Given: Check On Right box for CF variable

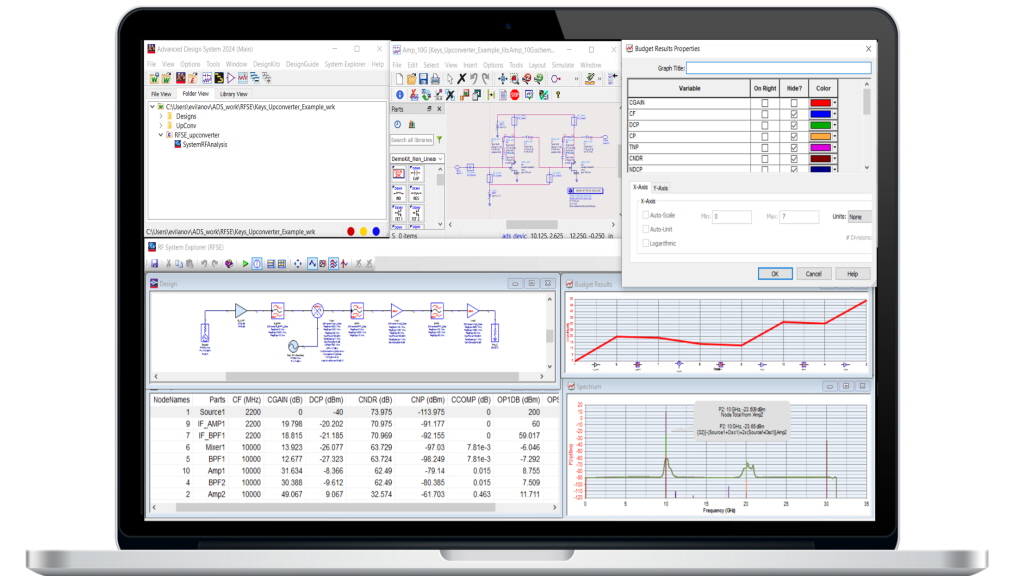Looking at the screenshot, I should [765, 113].
